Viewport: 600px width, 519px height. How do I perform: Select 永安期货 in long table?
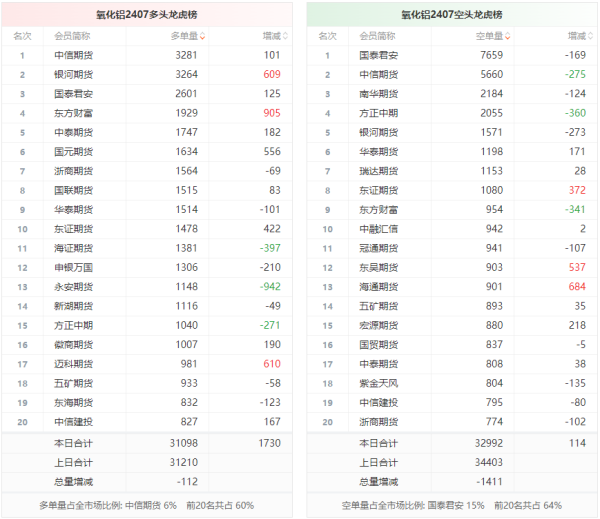click(73, 287)
